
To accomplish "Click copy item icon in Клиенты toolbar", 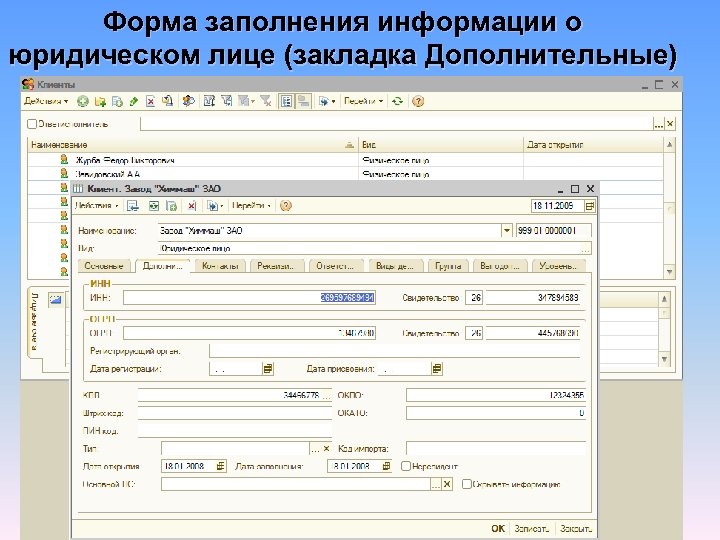I will (x=117, y=101).
